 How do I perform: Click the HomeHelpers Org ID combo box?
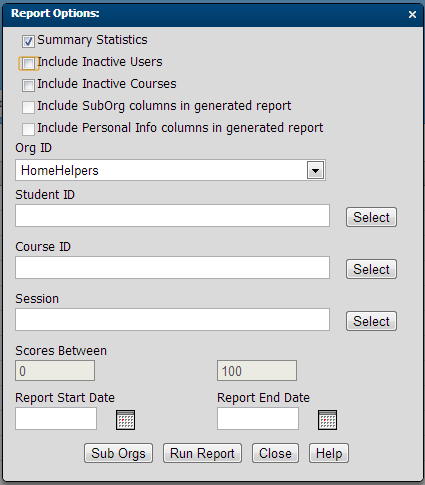tap(170, 170)
